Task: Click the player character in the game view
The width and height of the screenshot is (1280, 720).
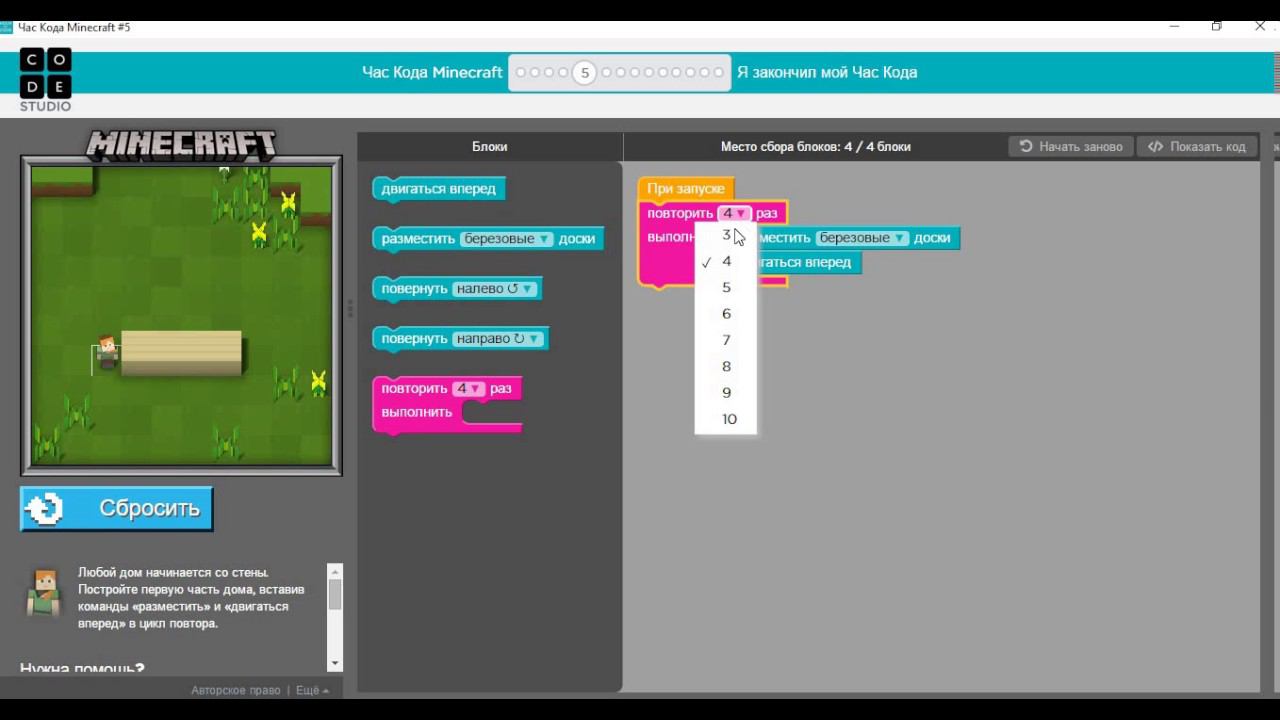Action: (x=107, y=353)
